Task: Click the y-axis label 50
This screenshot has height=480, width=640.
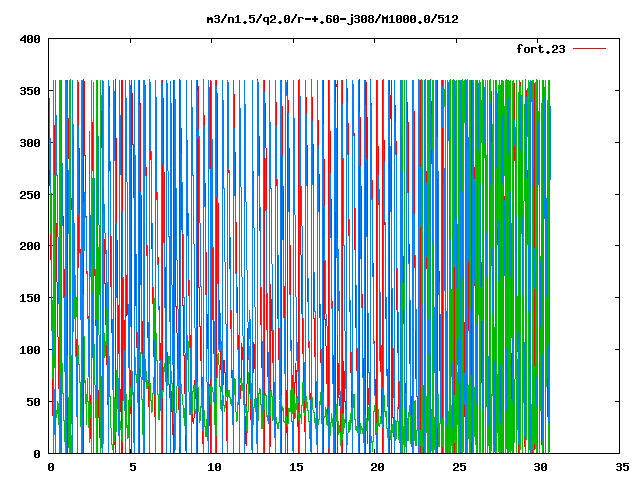Action: [x=33, y=402]
